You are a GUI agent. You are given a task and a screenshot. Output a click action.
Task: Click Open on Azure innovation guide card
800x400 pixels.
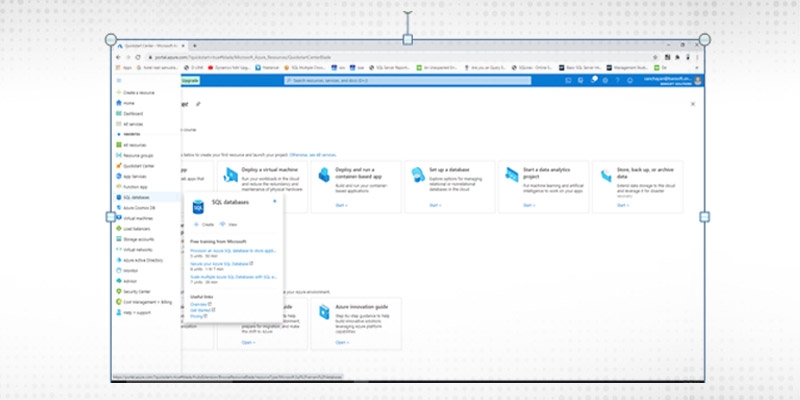(342, 342)
